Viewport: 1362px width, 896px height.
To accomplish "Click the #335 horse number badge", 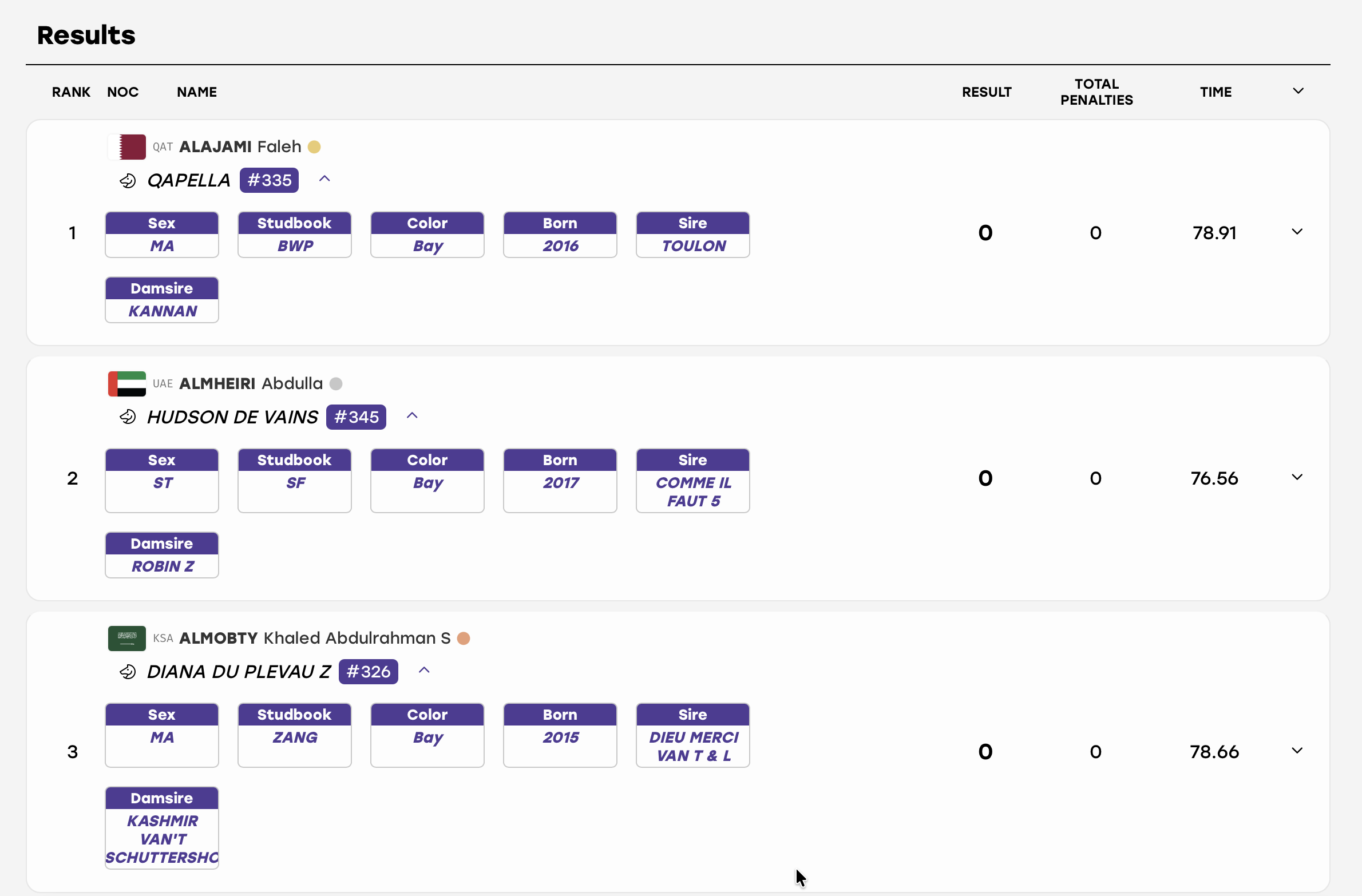I will click(269, 180).
